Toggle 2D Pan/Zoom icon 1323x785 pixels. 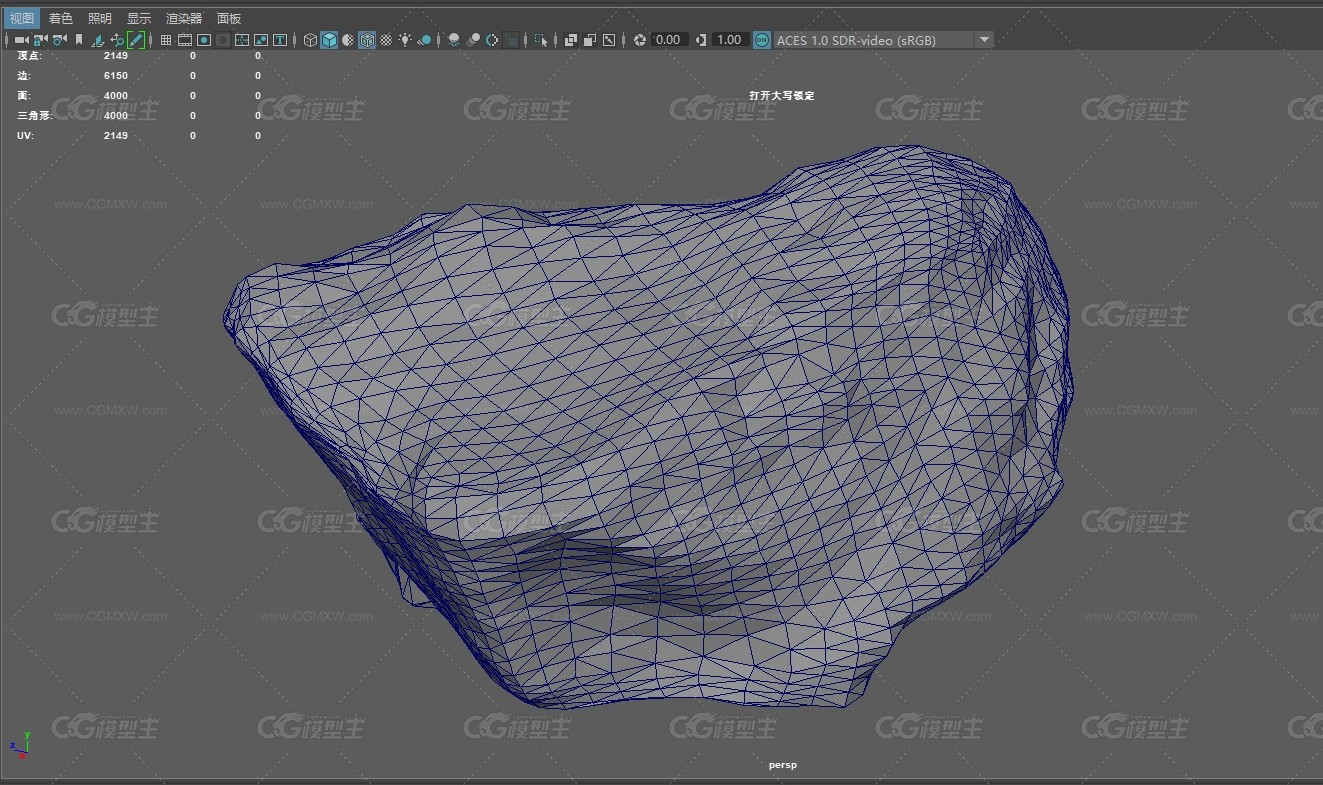[x=117, y=40]
